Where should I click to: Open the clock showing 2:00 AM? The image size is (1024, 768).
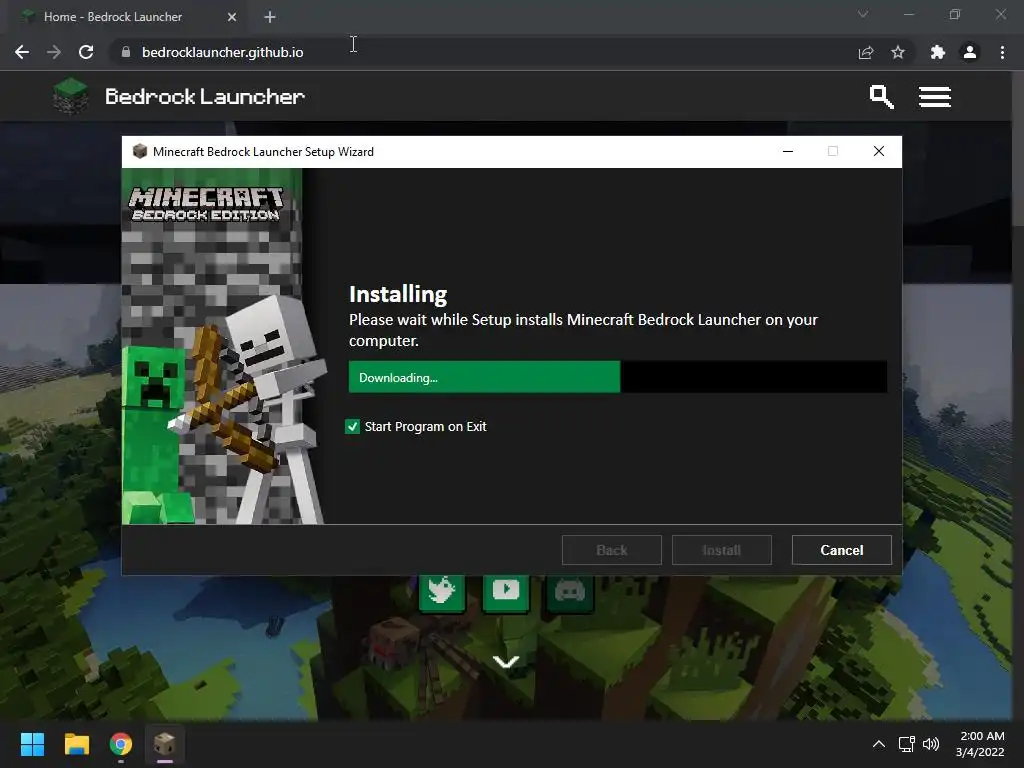point(980,744)
